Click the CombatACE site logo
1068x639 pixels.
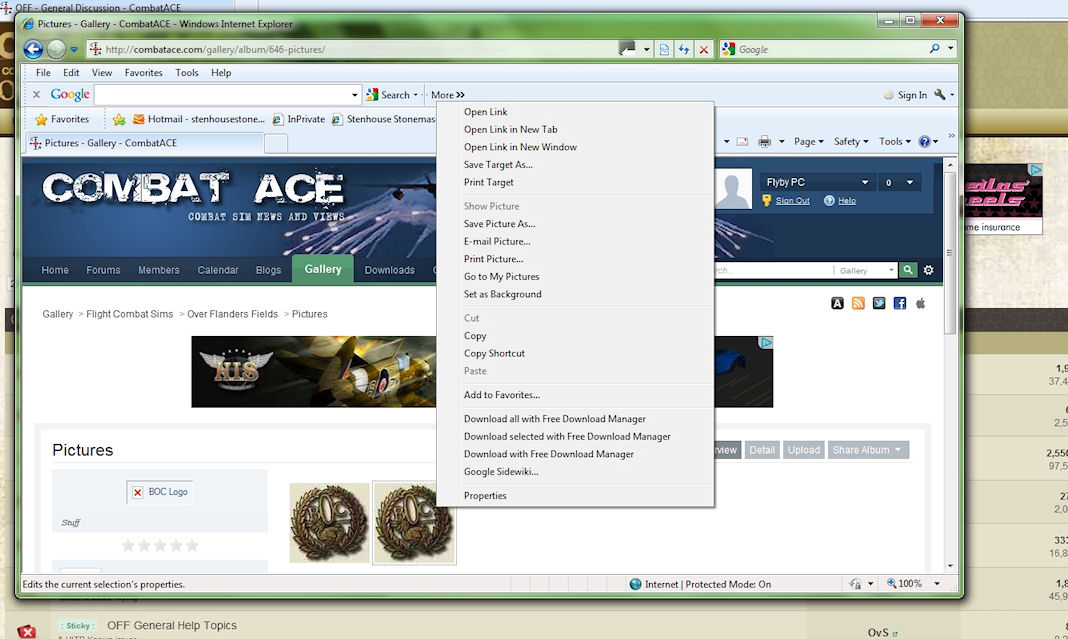pyautogui.click(x=193, y=196)
